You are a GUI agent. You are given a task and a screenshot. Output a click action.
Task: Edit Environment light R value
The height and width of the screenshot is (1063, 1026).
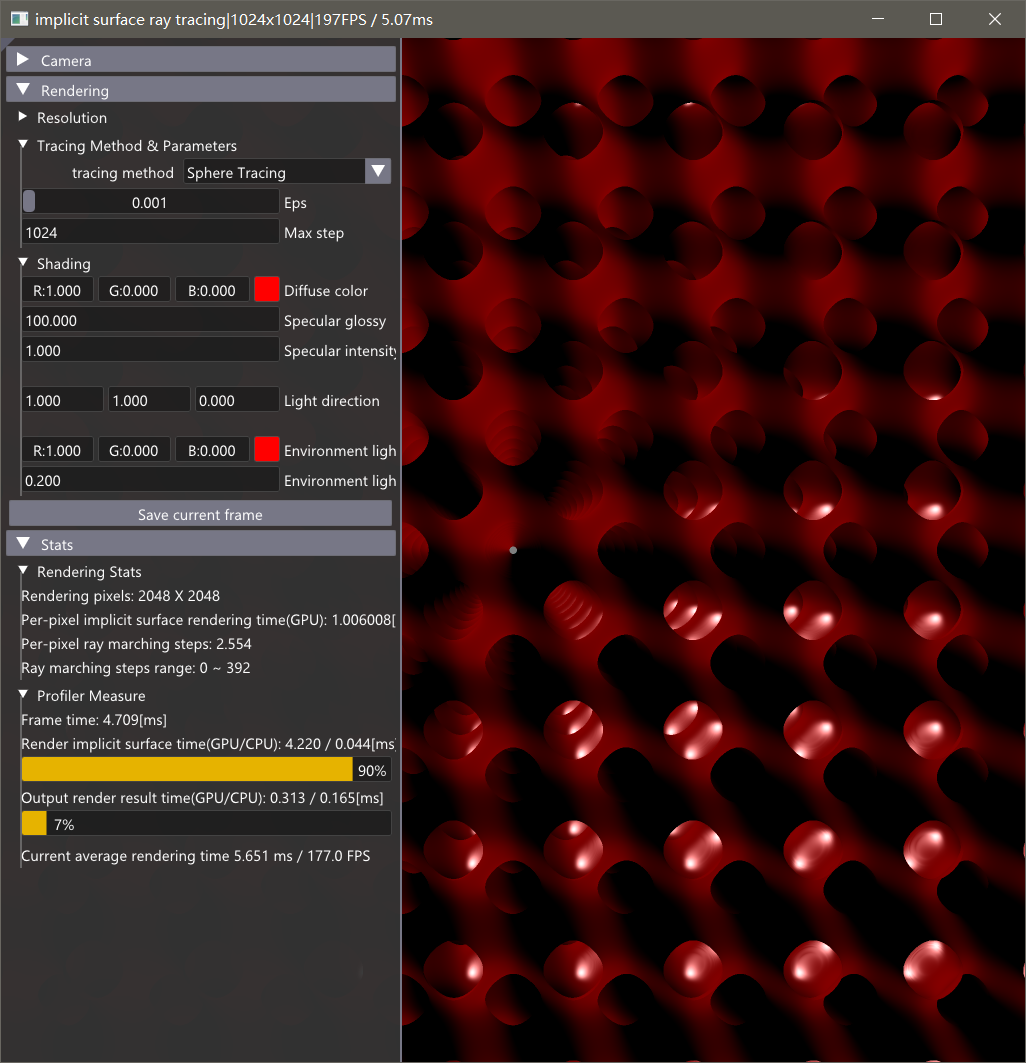tap(57, 450)
